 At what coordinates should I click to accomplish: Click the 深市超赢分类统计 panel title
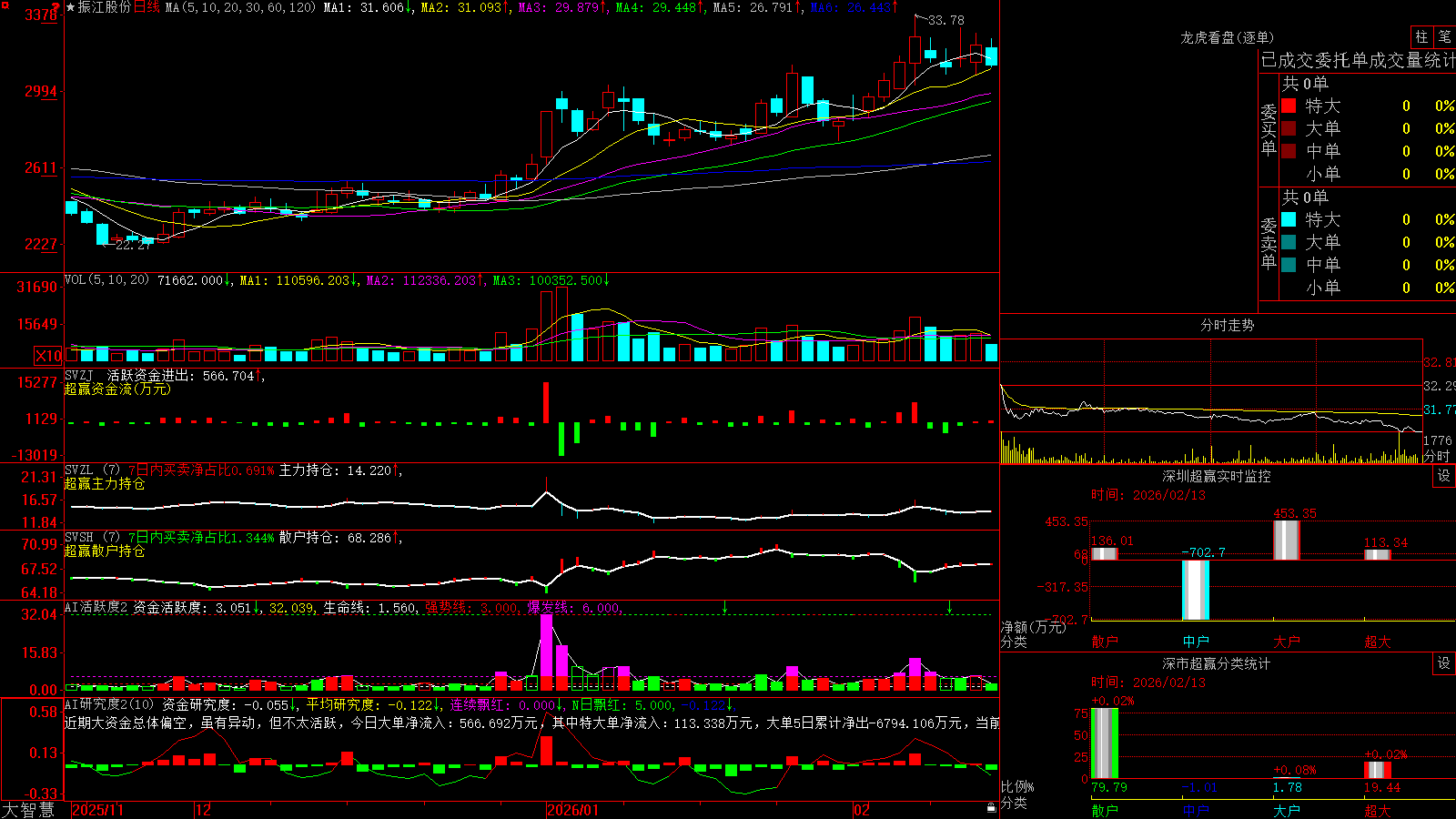1217,663
